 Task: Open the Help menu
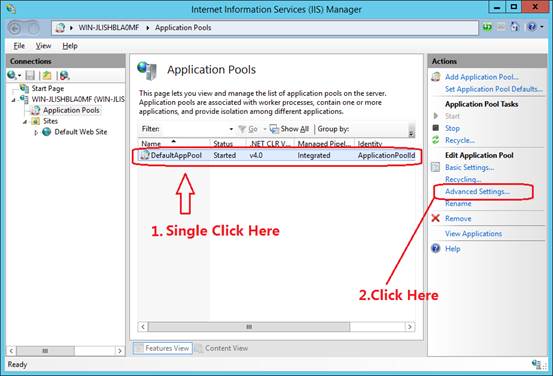tap(70, 46)
